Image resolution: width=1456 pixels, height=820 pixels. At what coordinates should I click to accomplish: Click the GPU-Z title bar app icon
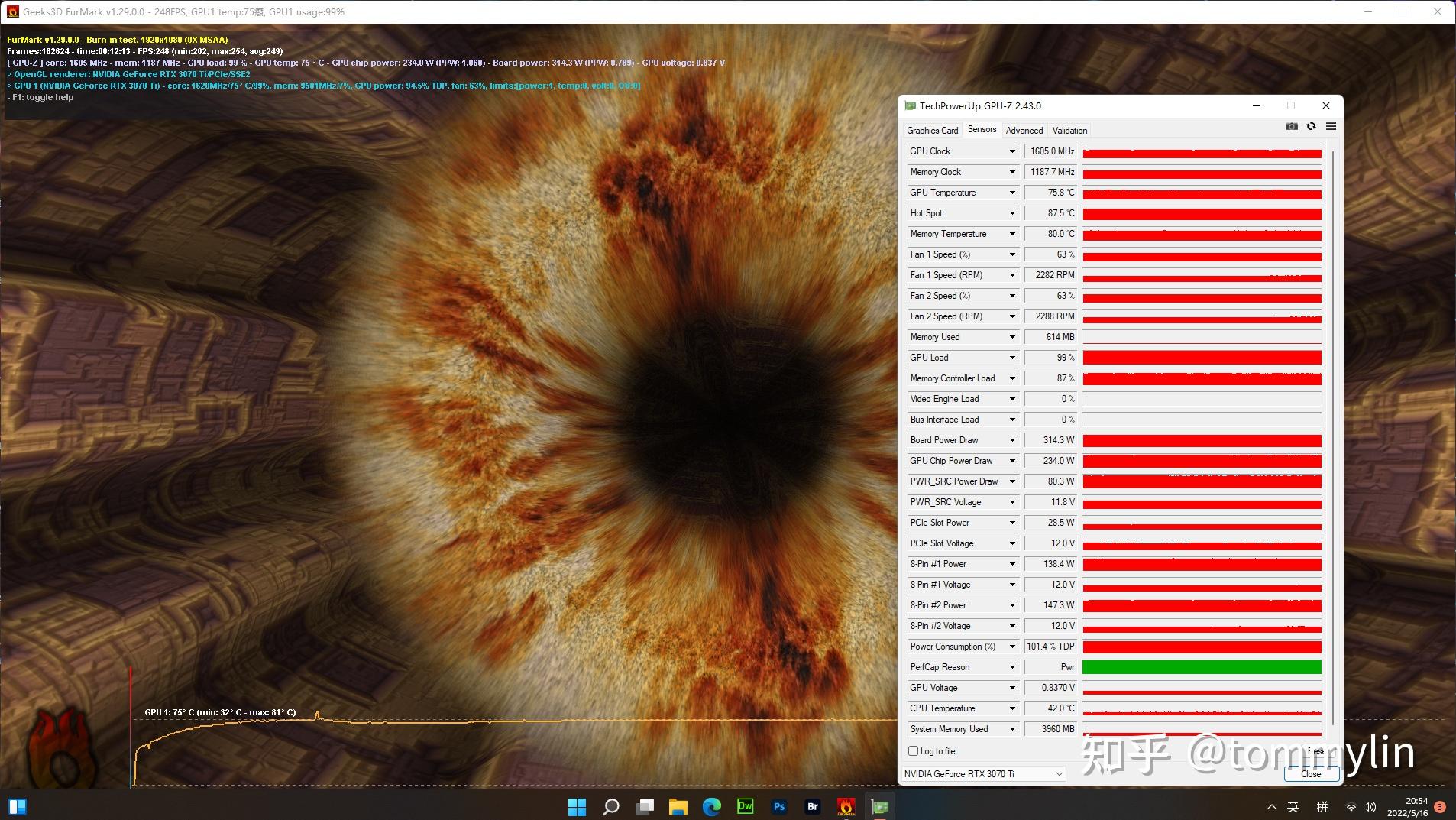[x=910, y=105]
